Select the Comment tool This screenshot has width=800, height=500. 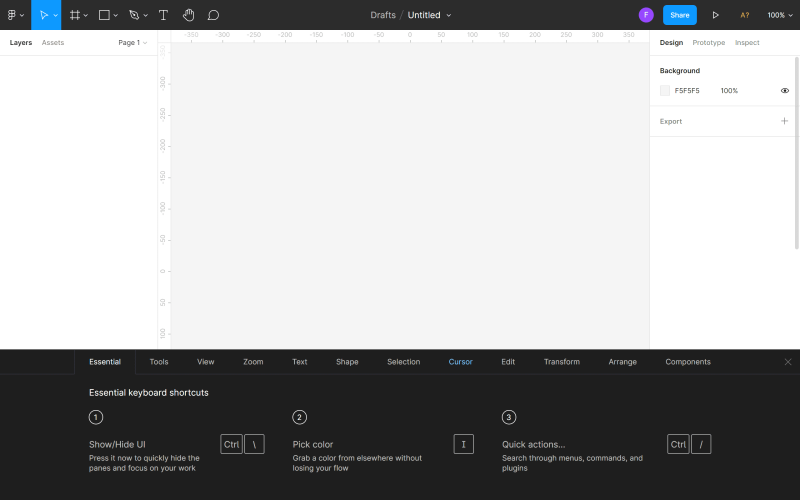click(213, 15)
